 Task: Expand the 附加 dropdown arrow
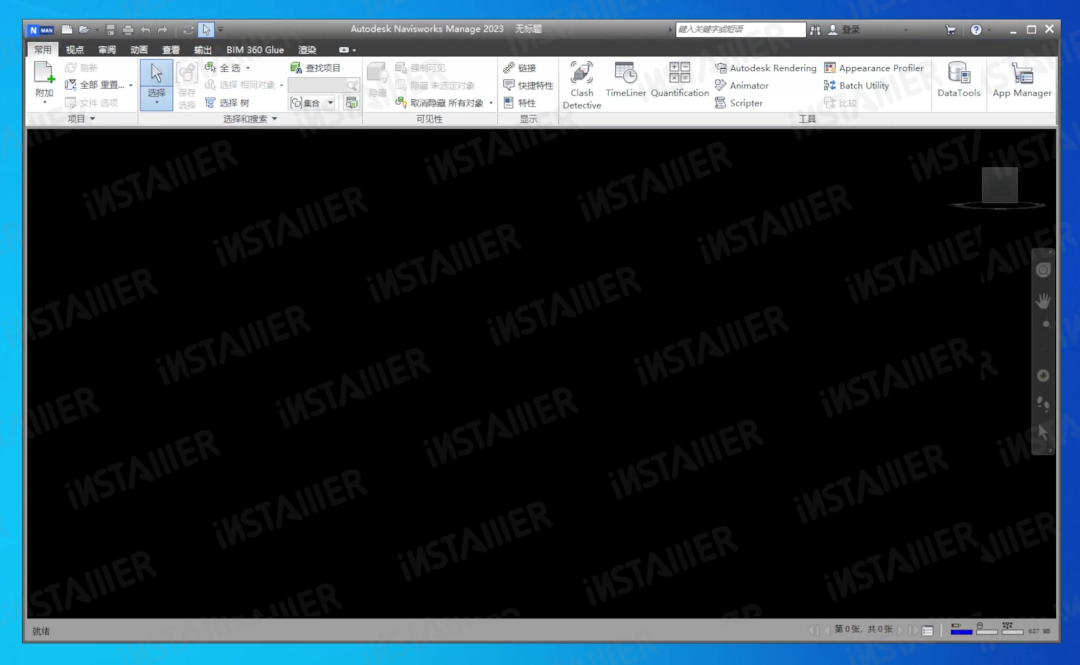[44, 103]
